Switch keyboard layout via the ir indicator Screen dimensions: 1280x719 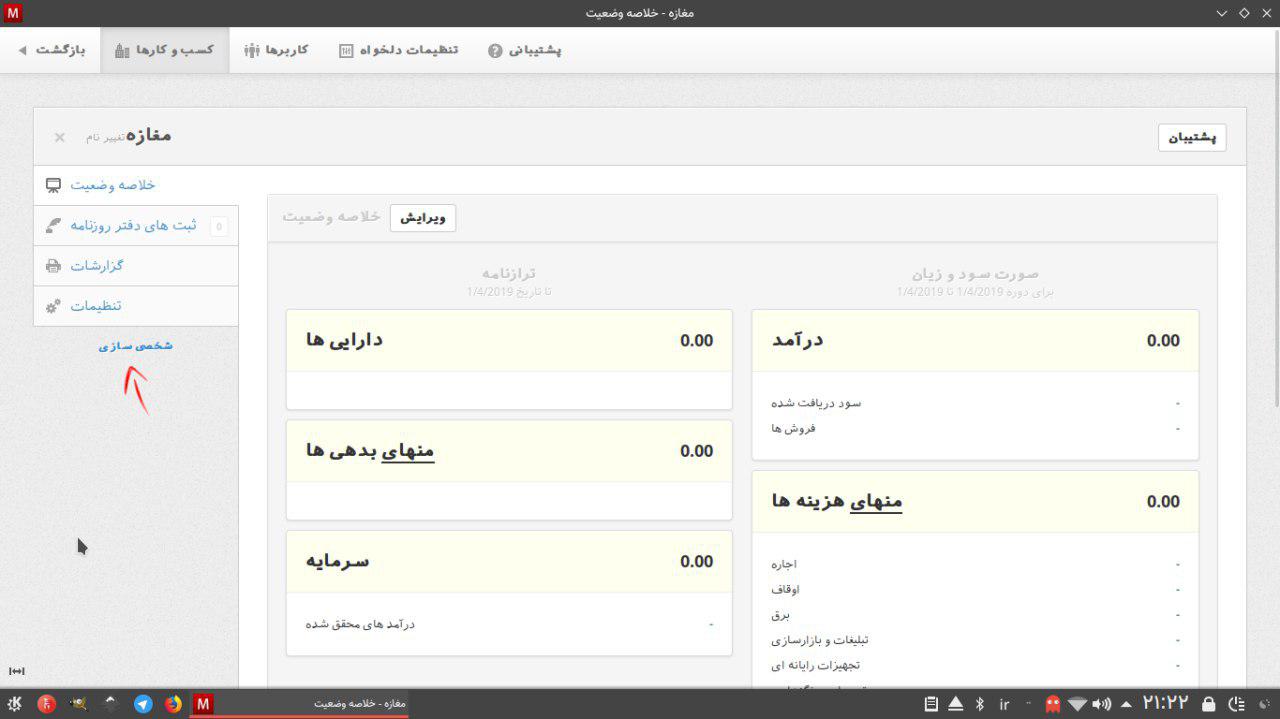click(1004, 704)
